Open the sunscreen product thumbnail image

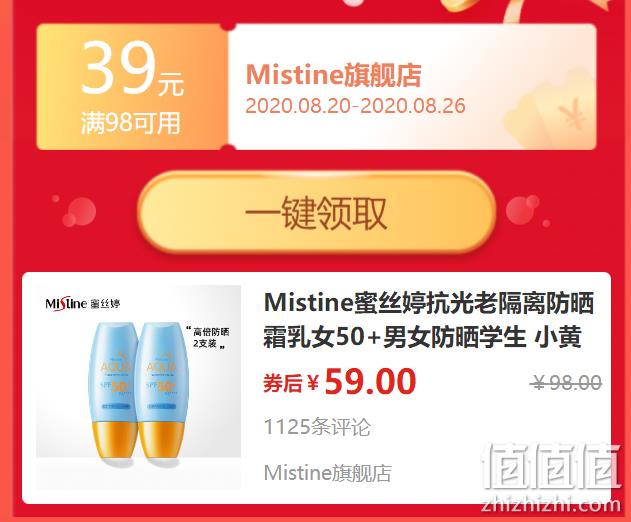(x=139, y=387)
